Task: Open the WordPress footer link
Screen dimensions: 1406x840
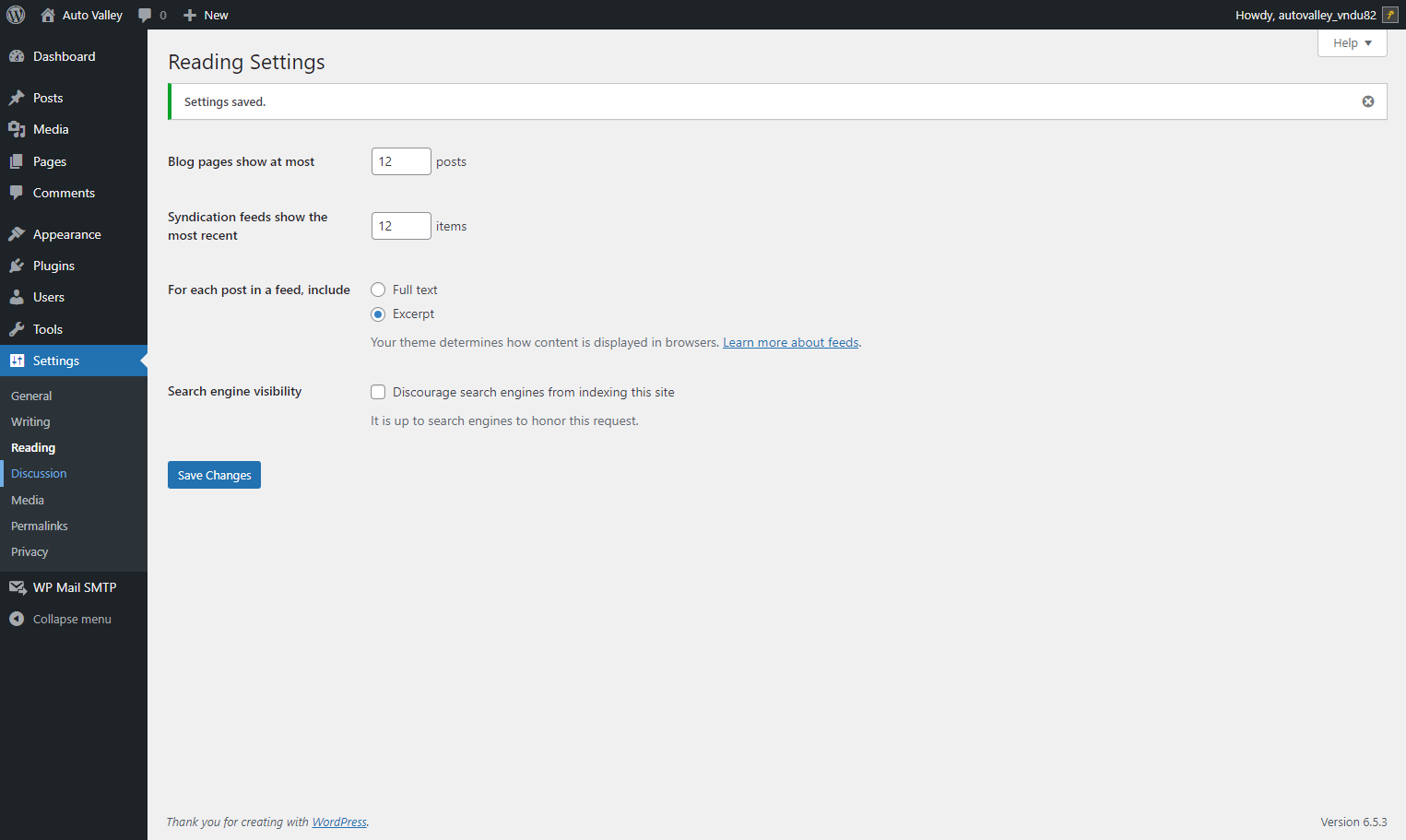Action: point(339,822)
